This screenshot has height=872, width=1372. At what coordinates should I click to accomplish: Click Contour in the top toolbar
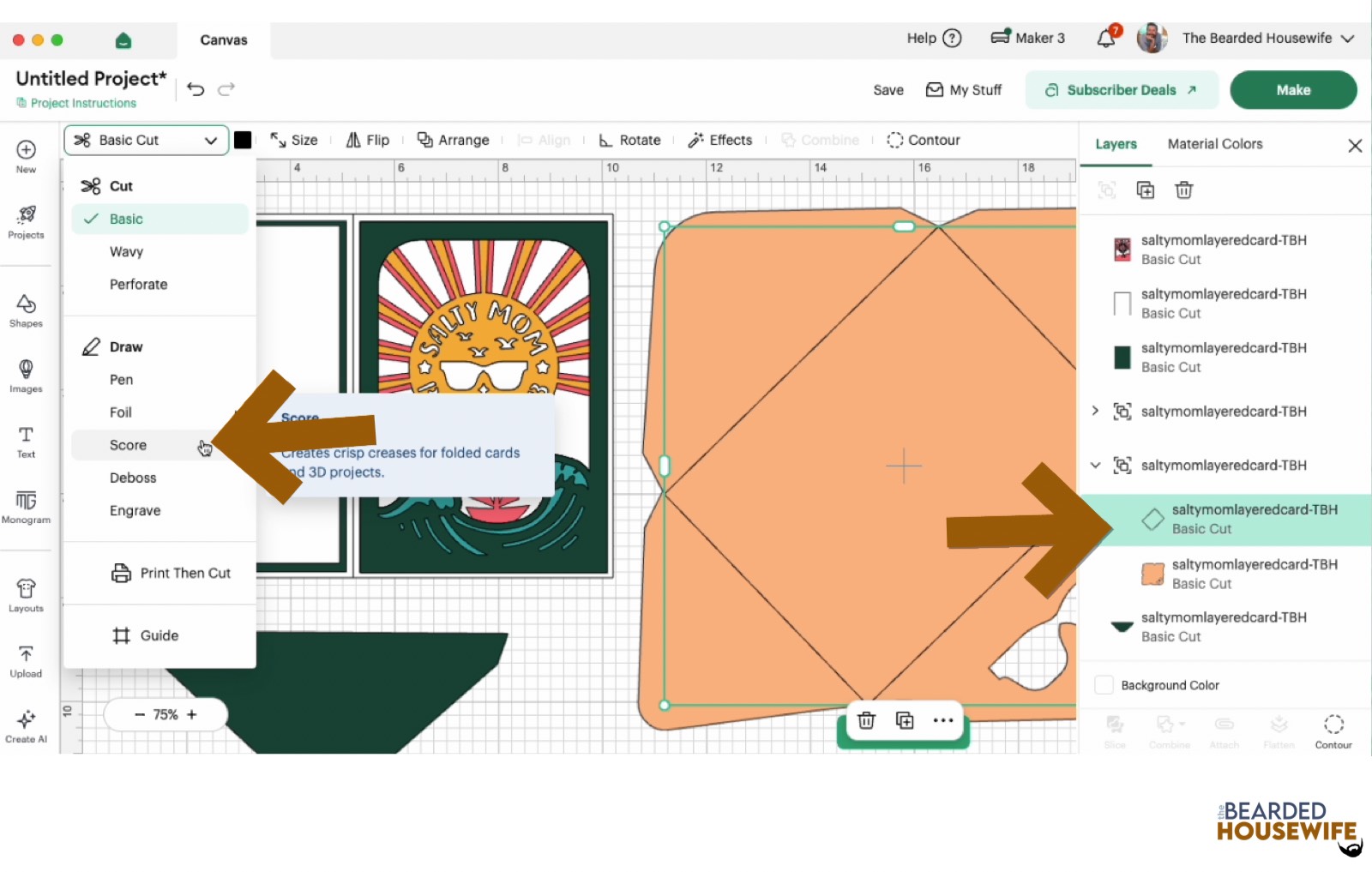pyautogui.click(x=924, y=140)
